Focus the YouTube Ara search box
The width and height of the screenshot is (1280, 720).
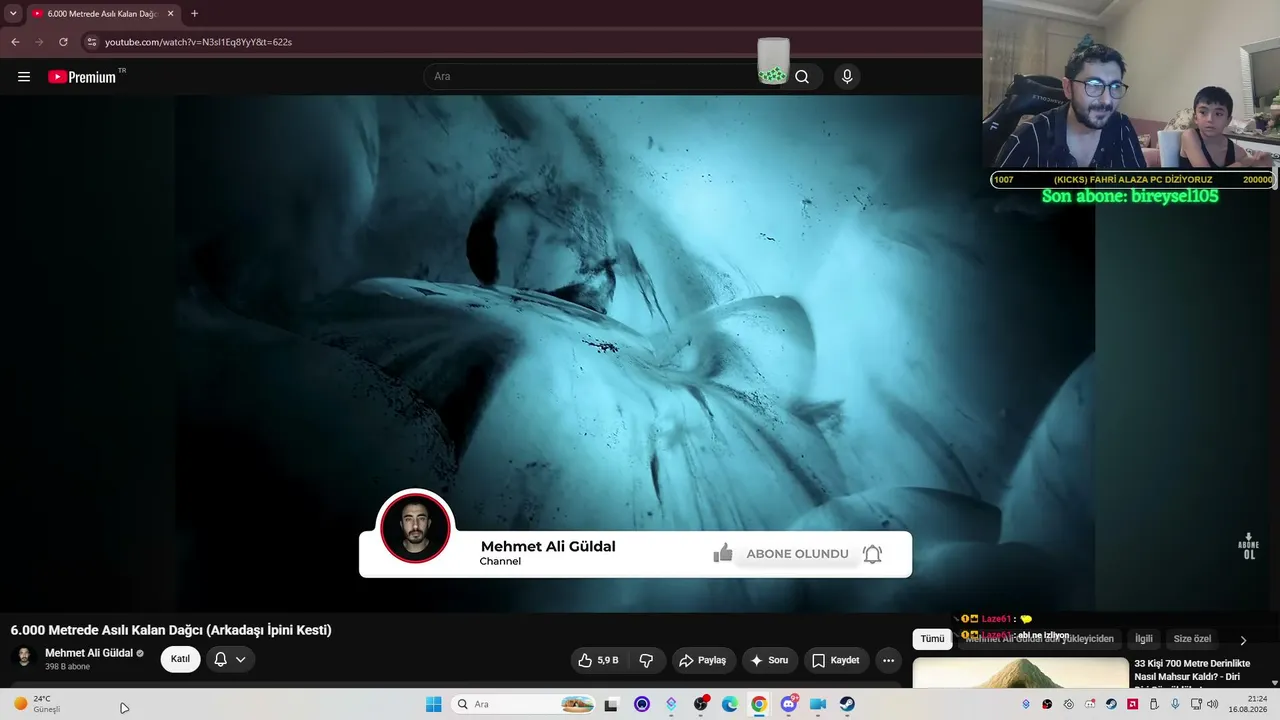[x=600, y=77]
